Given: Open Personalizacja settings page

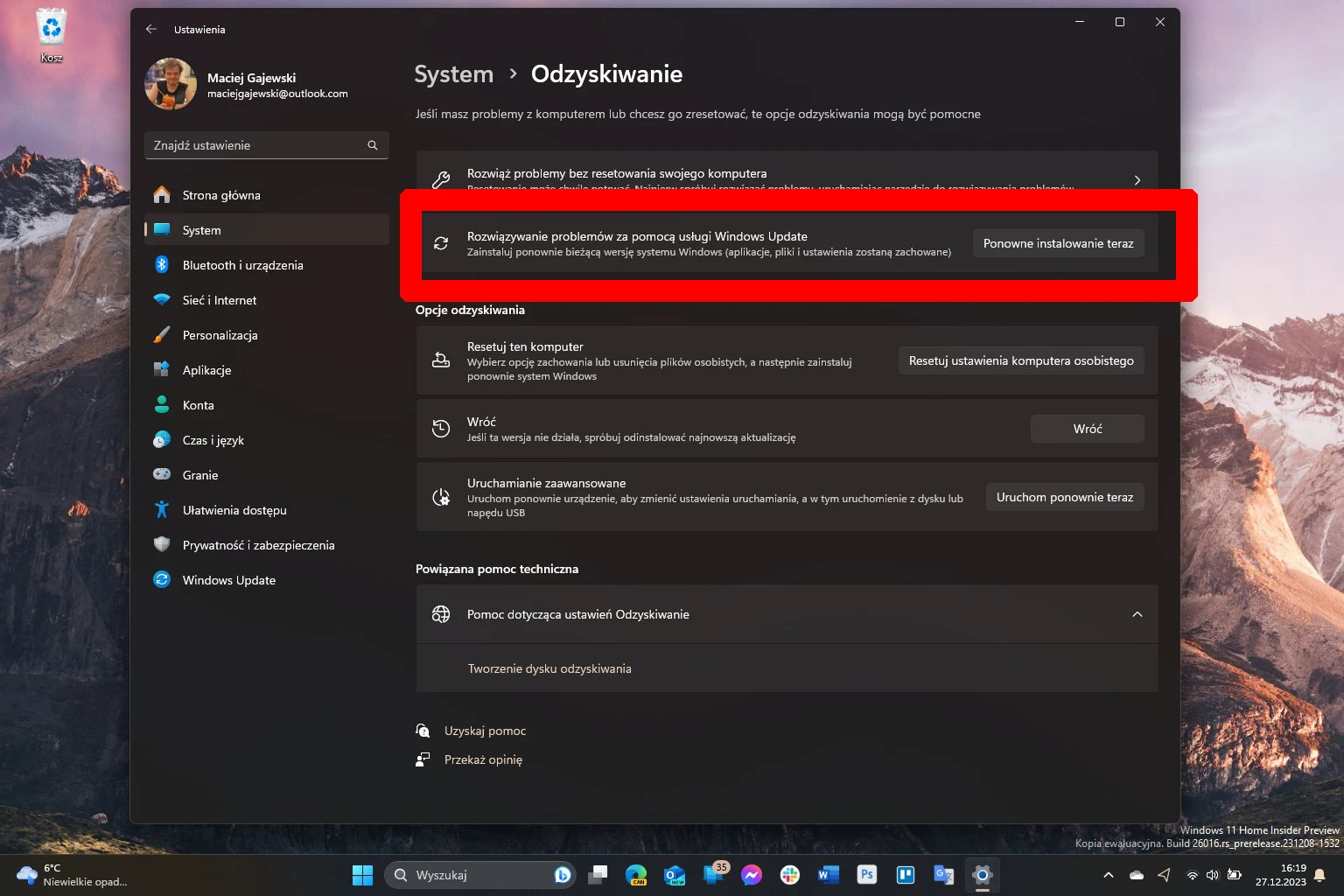Looking at the screenshot, I should [x=267, y=335].
